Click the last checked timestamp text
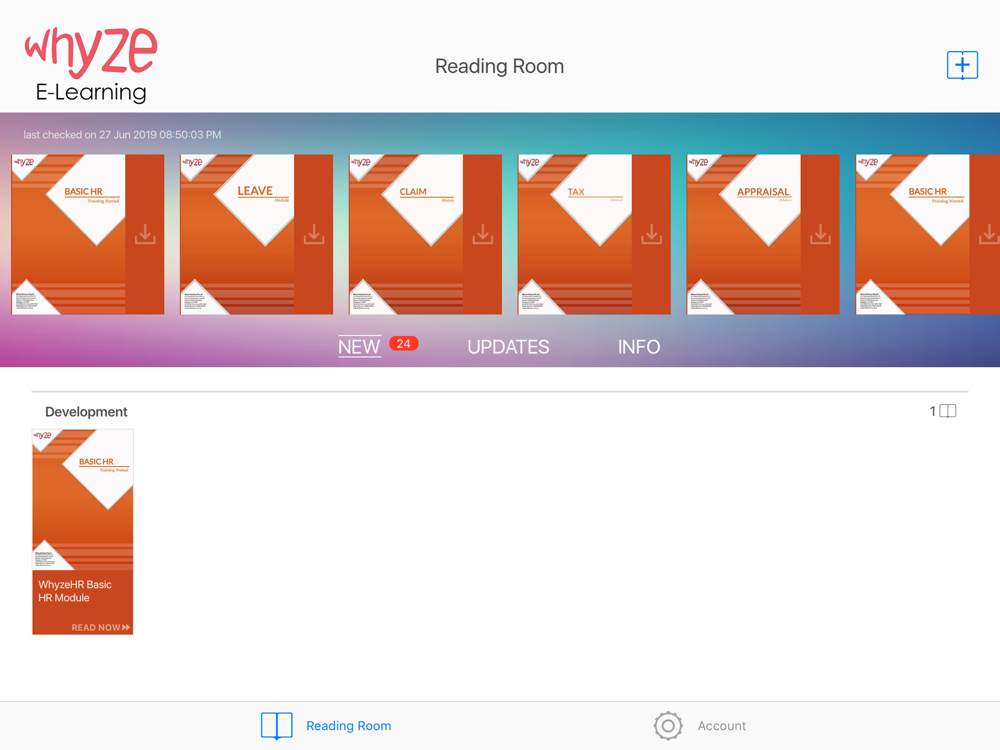 [122, 135]
